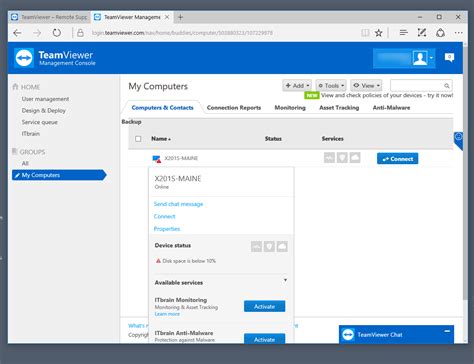Open Service queue in sidebar
Viewport: 474px width, 364px height.
pyautogui.click(x=40, y=122)
